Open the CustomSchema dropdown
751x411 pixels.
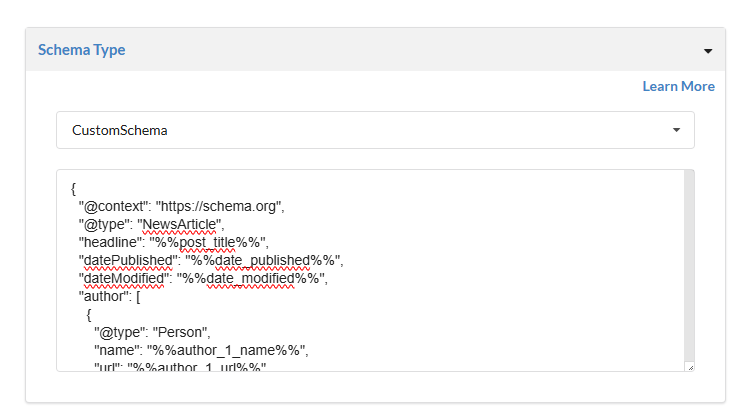tap(375, 130)
